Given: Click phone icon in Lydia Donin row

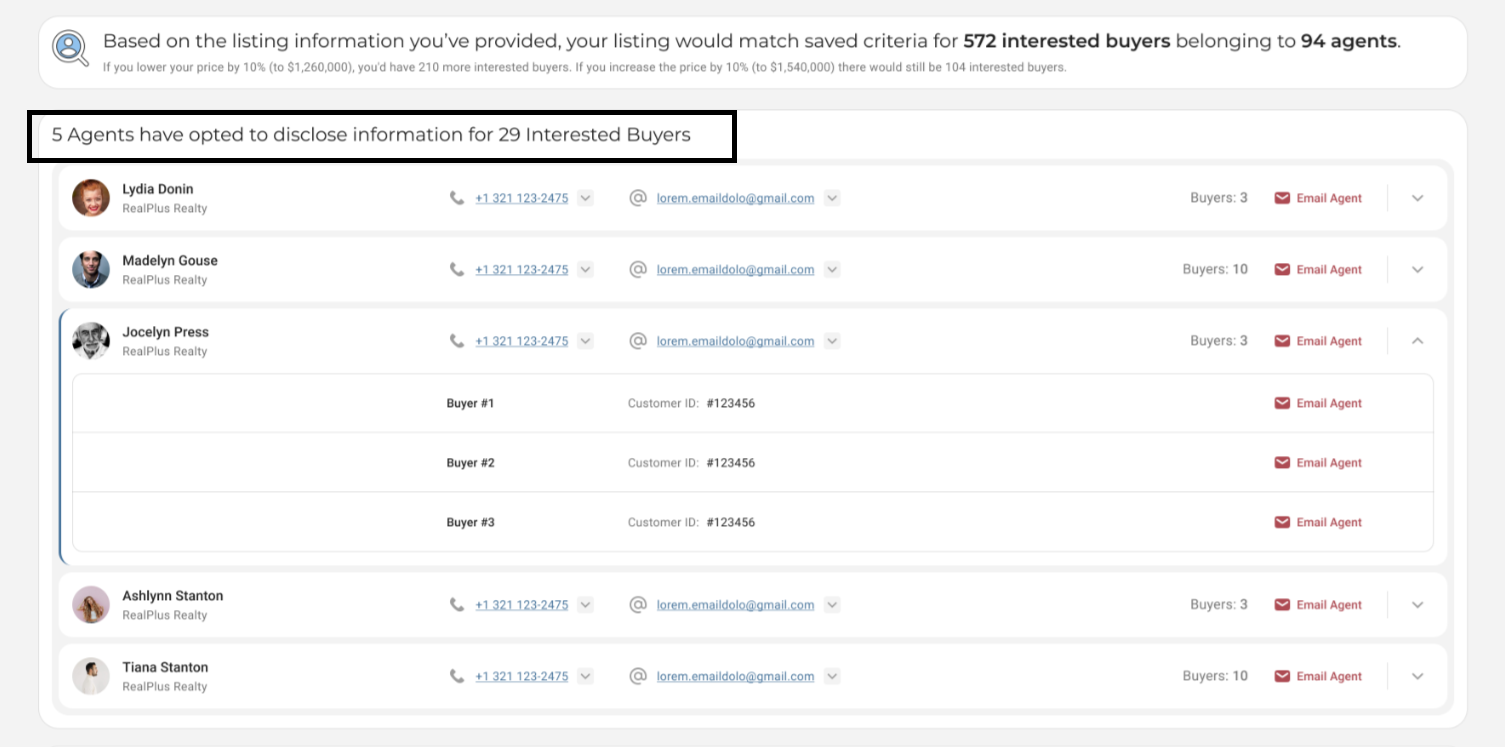Looking at the screenshot, I should tap(457, 198).
